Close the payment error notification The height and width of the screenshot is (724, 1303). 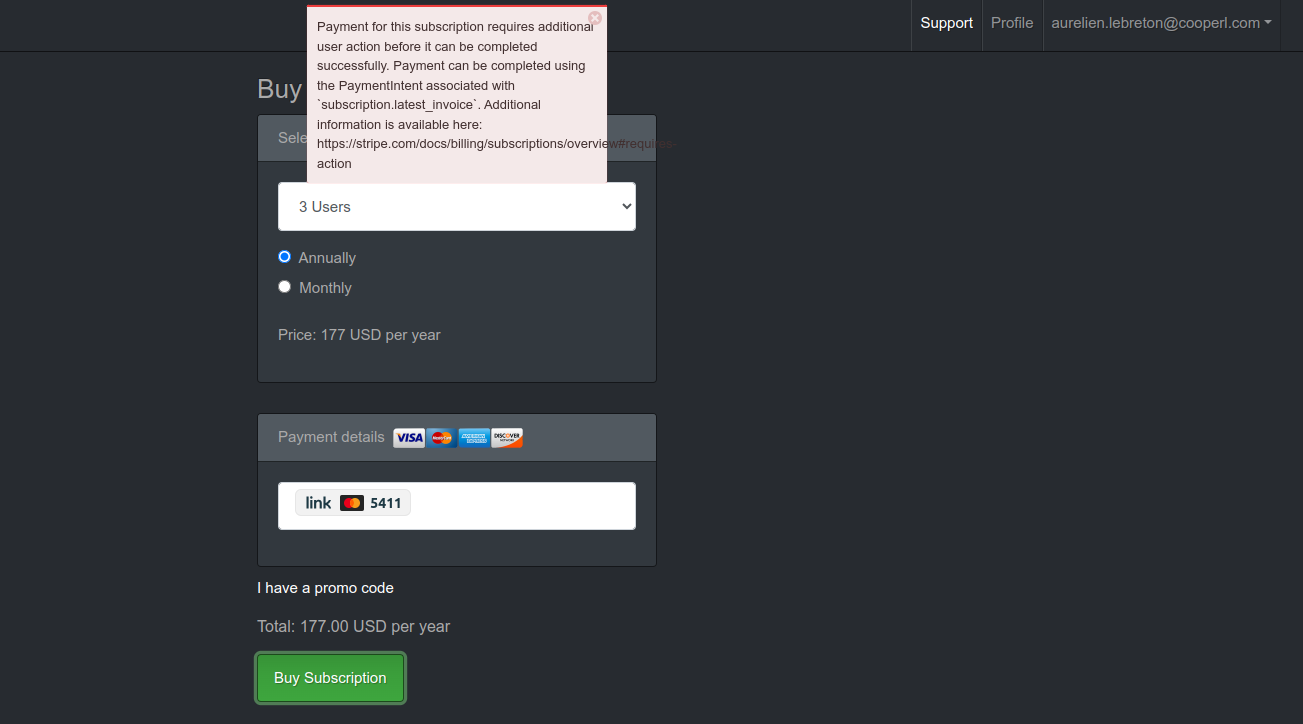click(x=595, y=18)
